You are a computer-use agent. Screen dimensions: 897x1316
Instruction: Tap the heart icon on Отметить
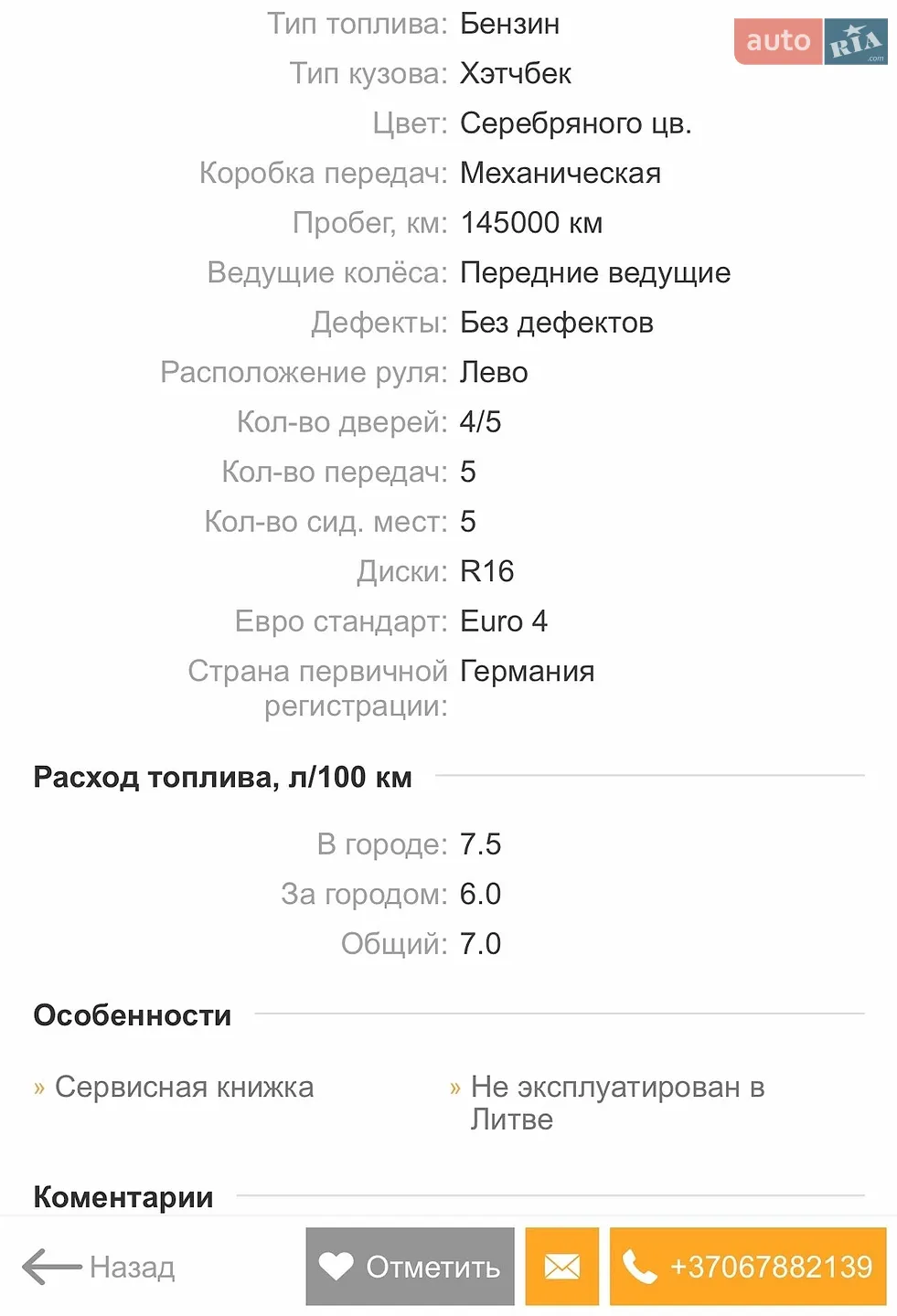pos(336,1267)
